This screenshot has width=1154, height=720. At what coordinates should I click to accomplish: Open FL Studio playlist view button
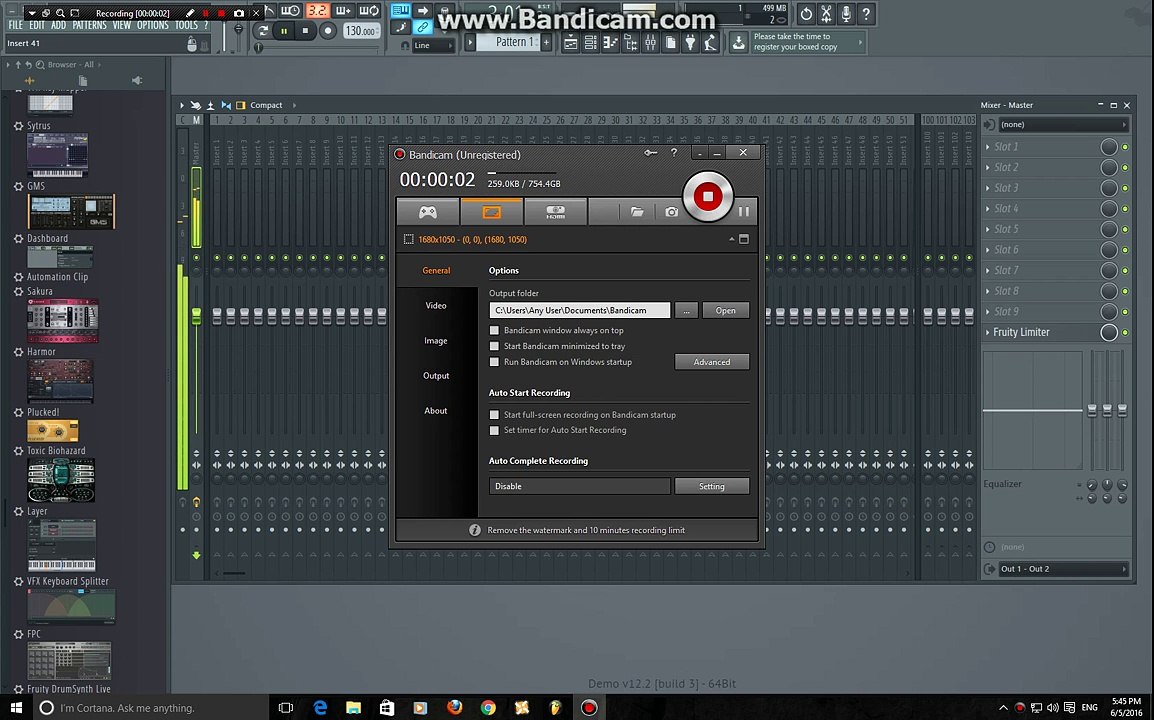point(570,43)
